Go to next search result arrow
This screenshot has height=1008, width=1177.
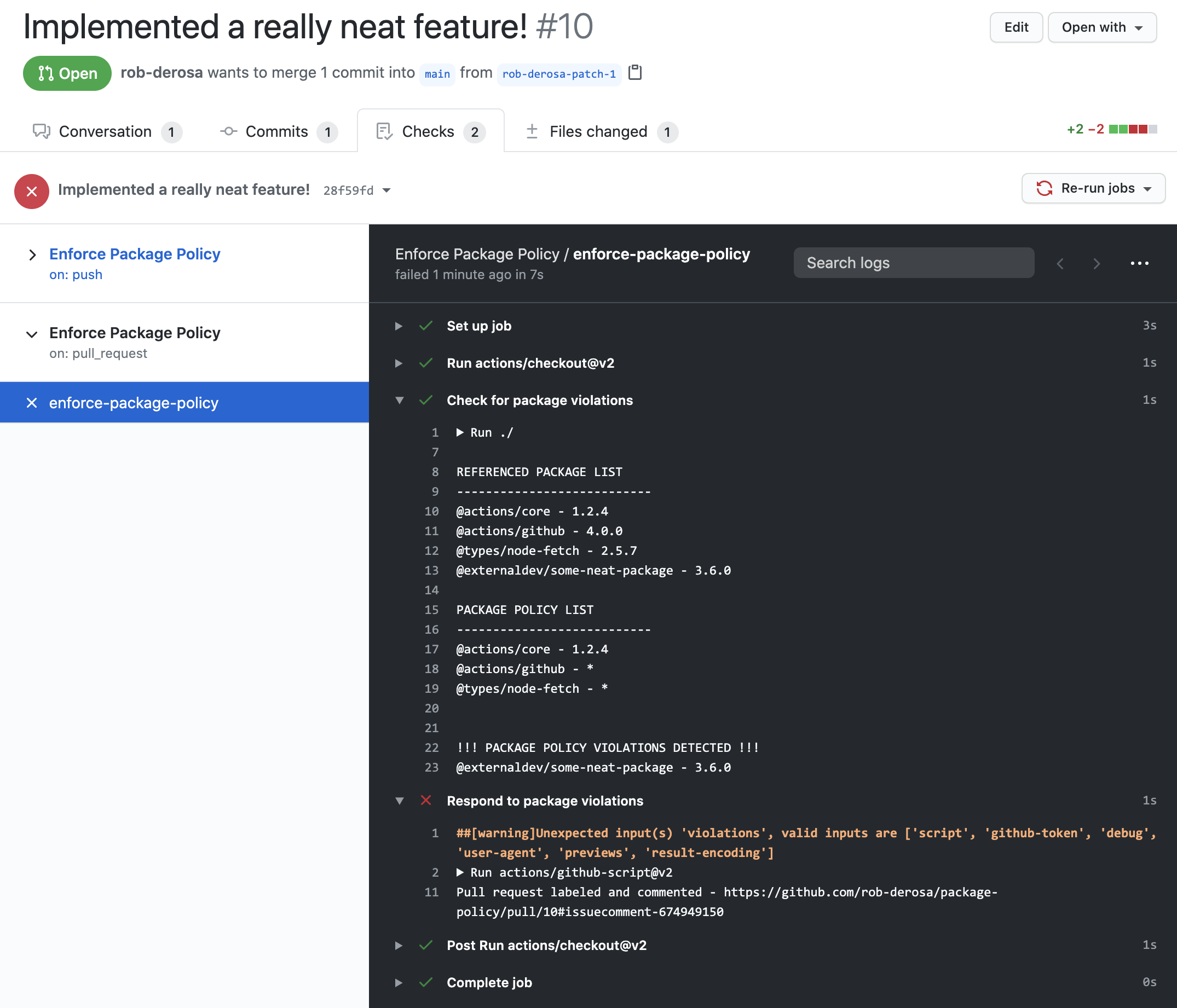pos(1097,264)
